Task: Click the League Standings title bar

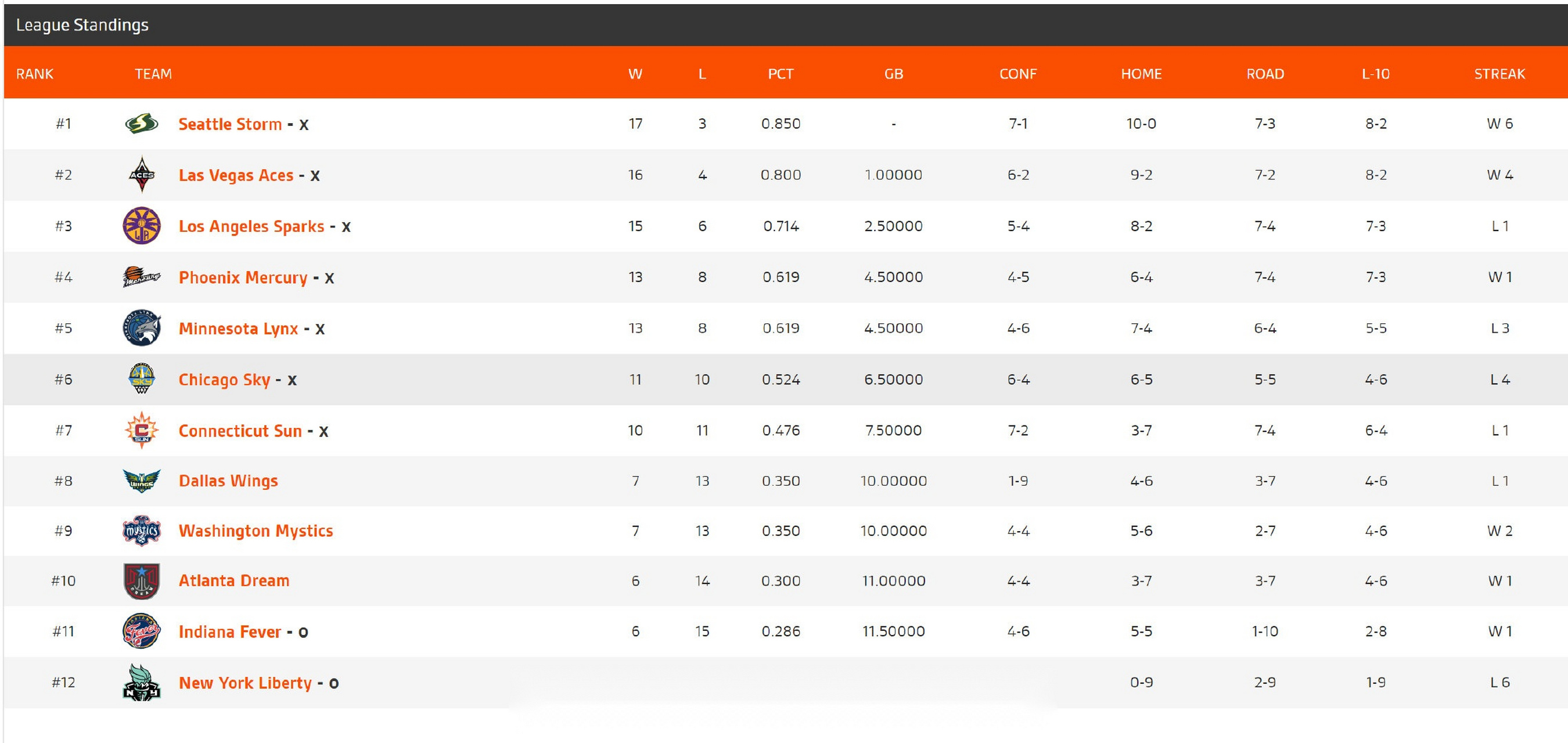Action: pos(786,25)
